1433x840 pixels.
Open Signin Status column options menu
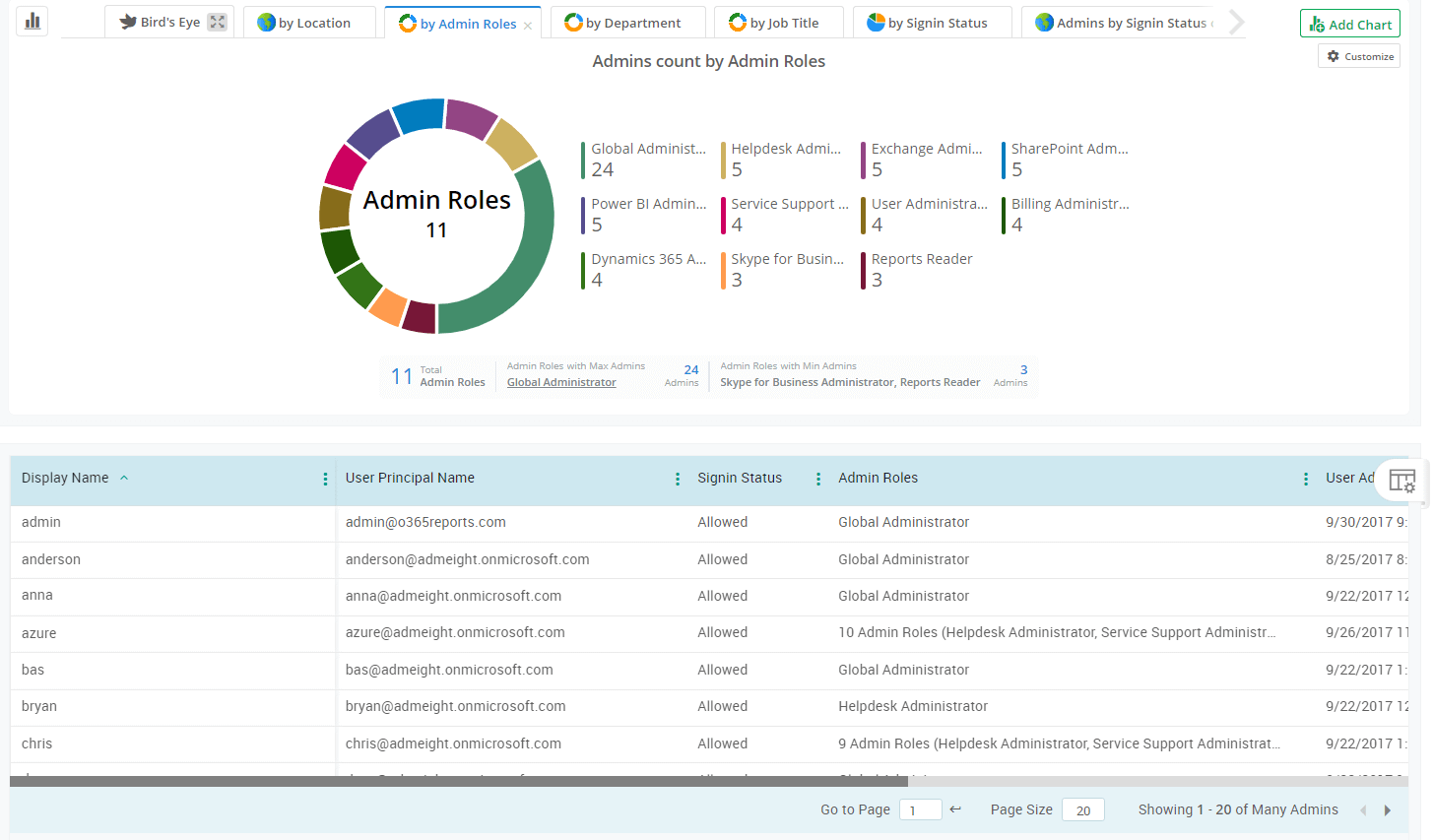(x=817, y=479)
